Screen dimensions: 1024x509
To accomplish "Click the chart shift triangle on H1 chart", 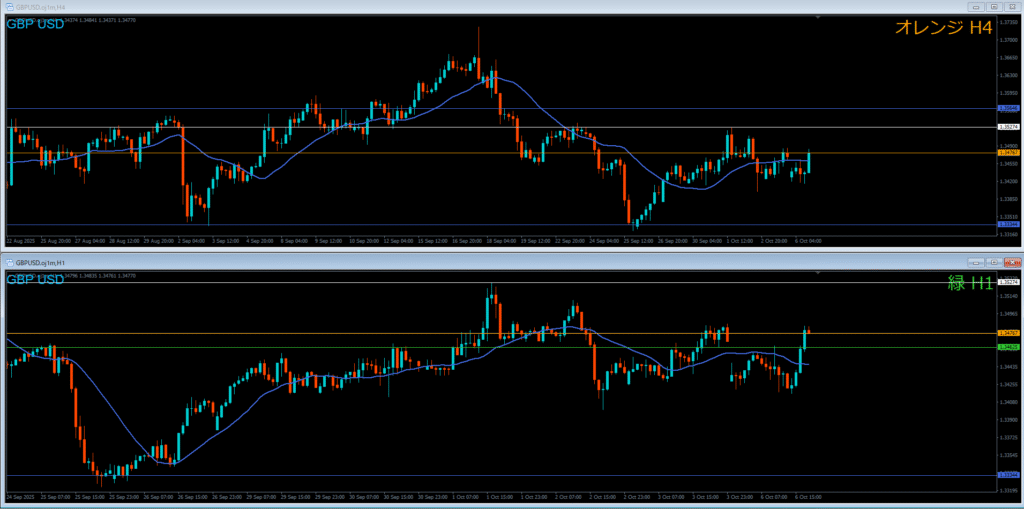I will click(x=818, y=271).
